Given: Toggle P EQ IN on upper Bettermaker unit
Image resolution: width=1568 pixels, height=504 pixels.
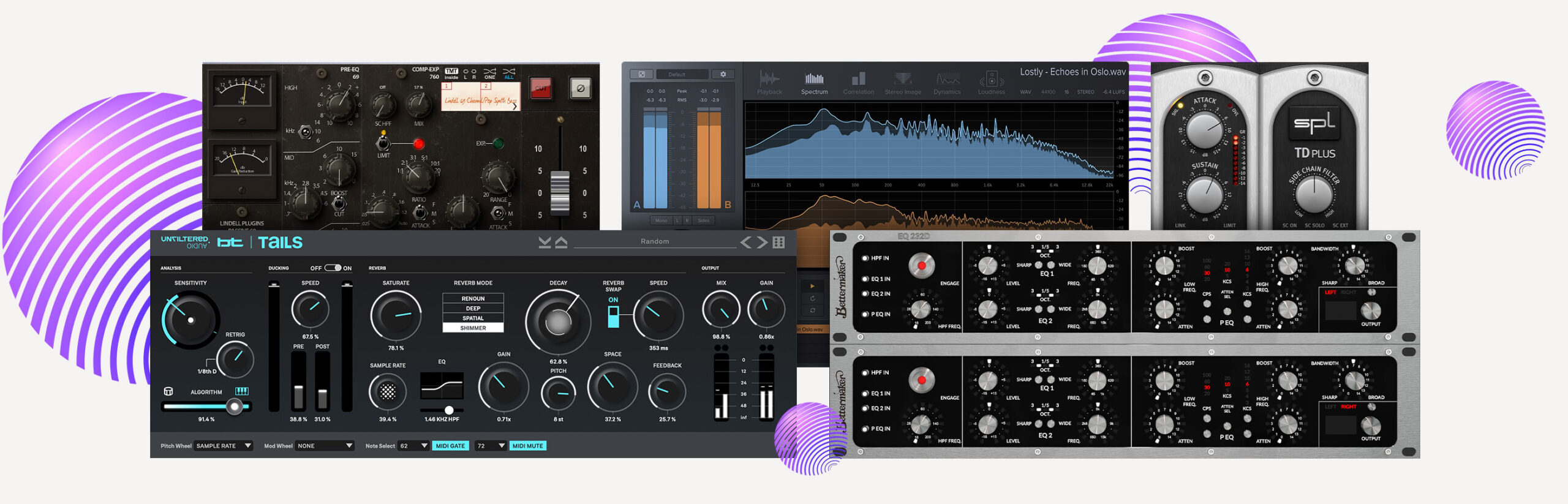Looking at the screenshot, I should click(865, 314).
